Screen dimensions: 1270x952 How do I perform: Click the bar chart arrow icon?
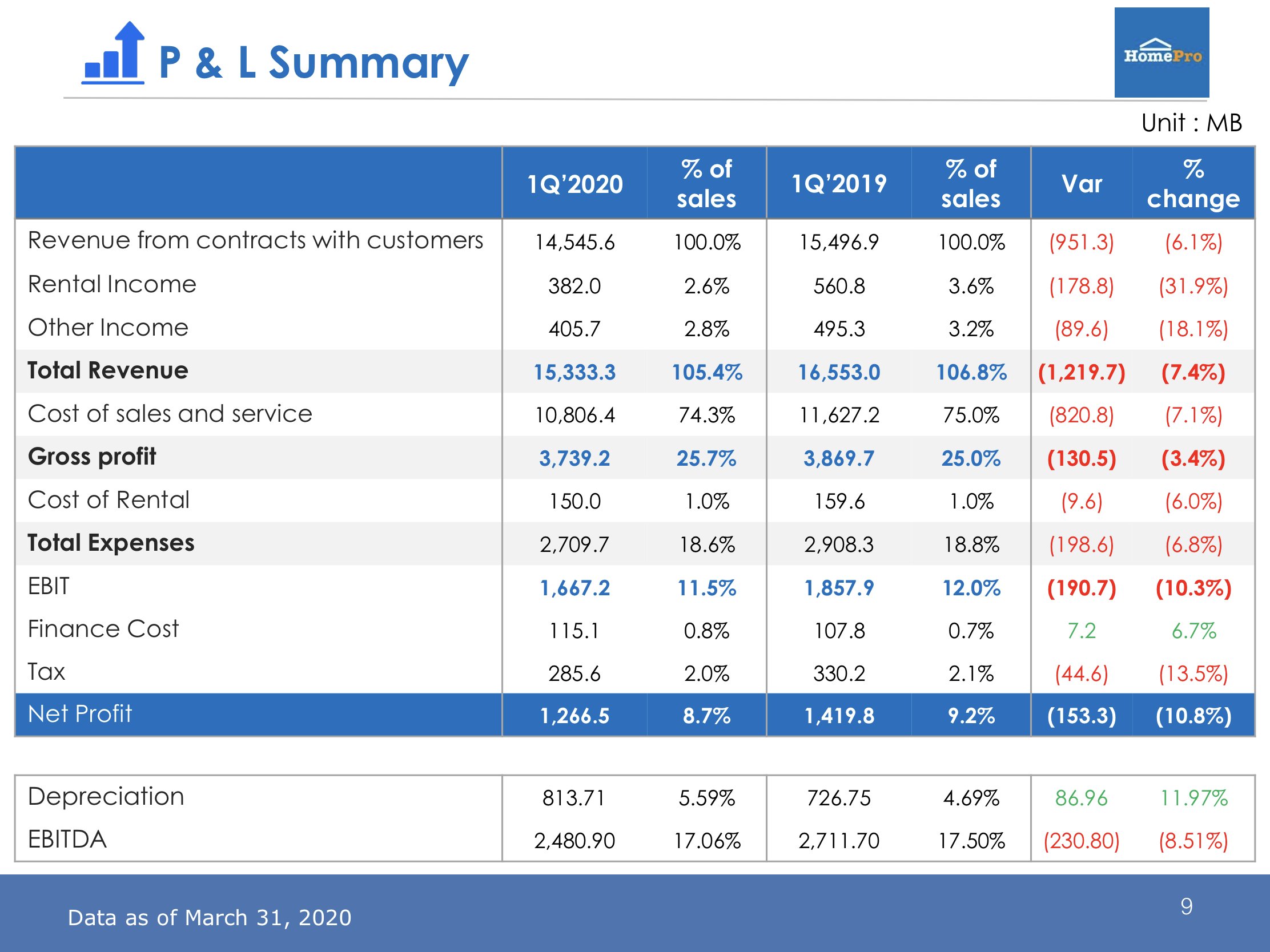click(x=112, y=53)
